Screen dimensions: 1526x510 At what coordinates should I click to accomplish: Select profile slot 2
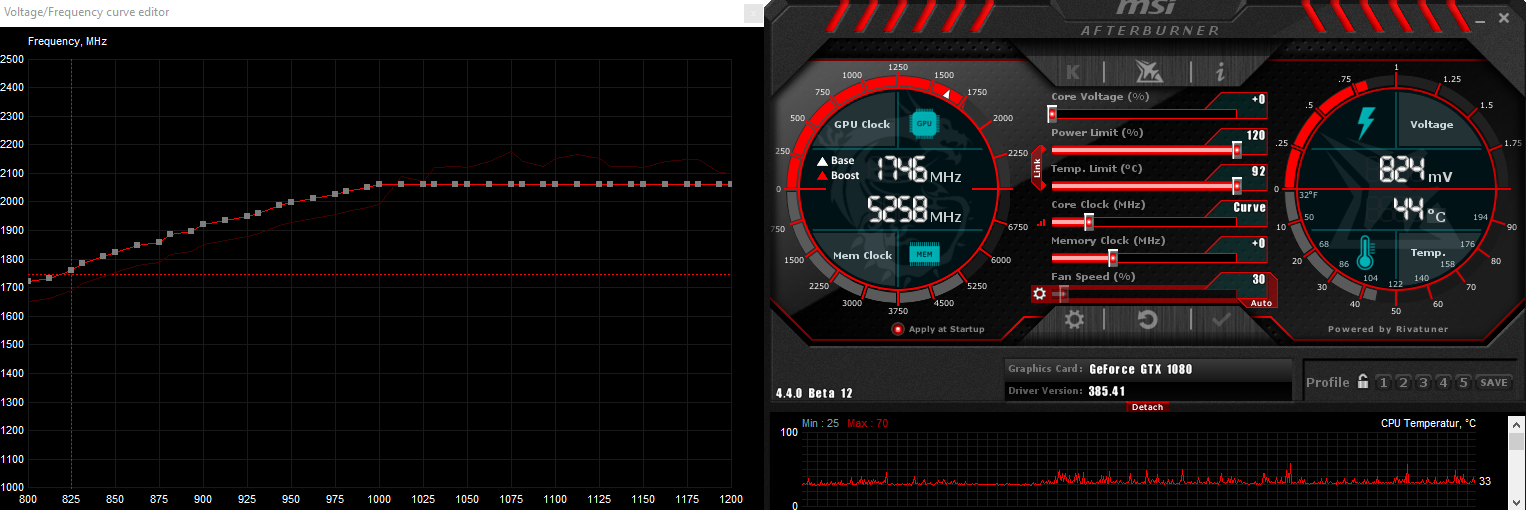[x=1403, y=382]
